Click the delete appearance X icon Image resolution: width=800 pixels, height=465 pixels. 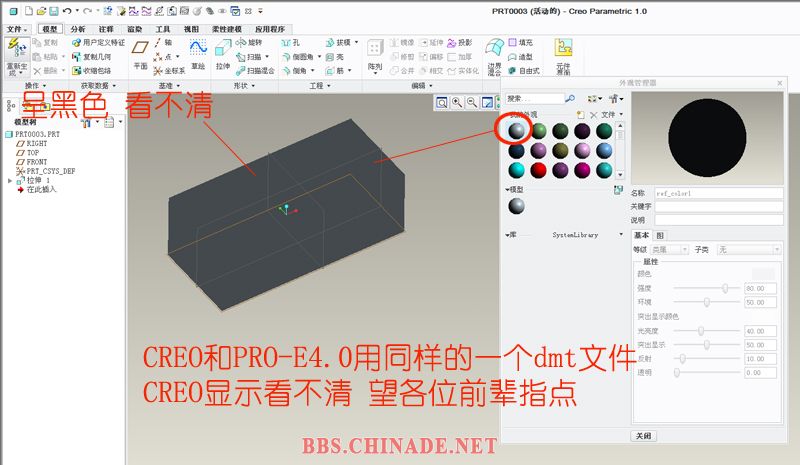[x=593, y=115]
